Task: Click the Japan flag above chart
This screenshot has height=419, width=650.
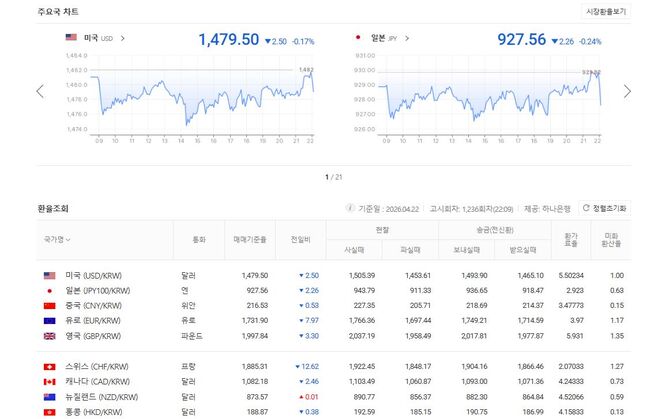Action: pyautogui.click(x=358, y=38)
